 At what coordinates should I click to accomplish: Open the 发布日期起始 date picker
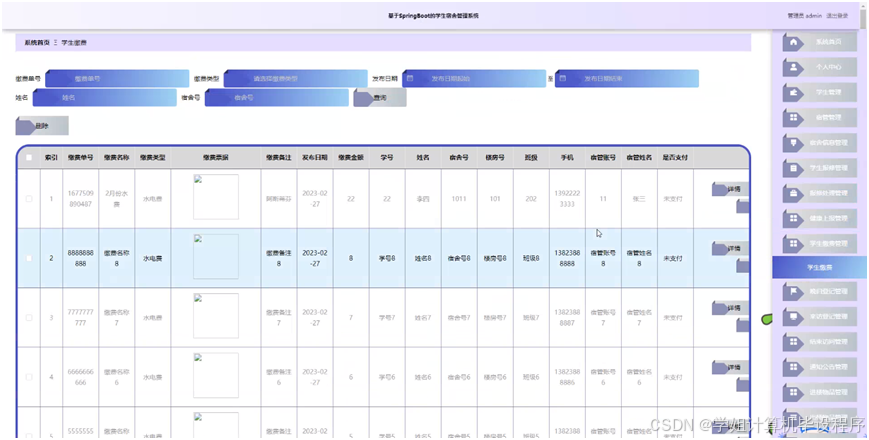(474, 79)
